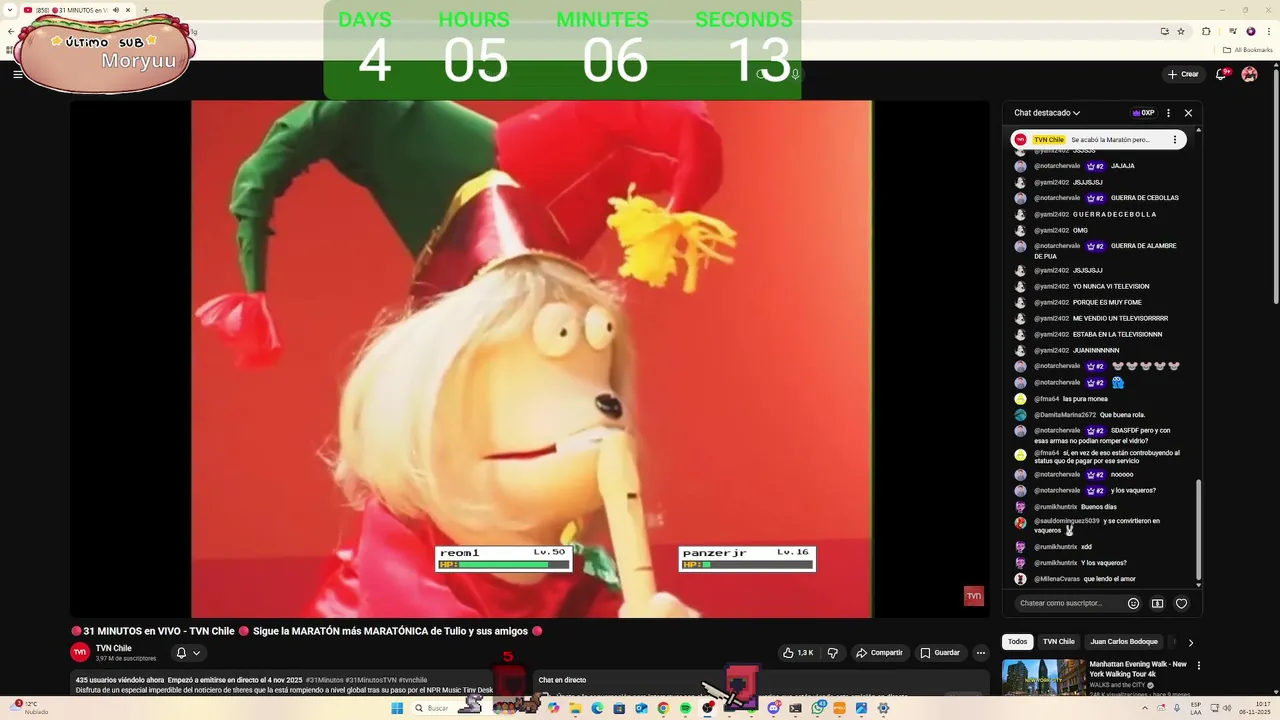Open Manhattan Evening Walk video options
The image size is (1280, 720).
click(1198, 665)
